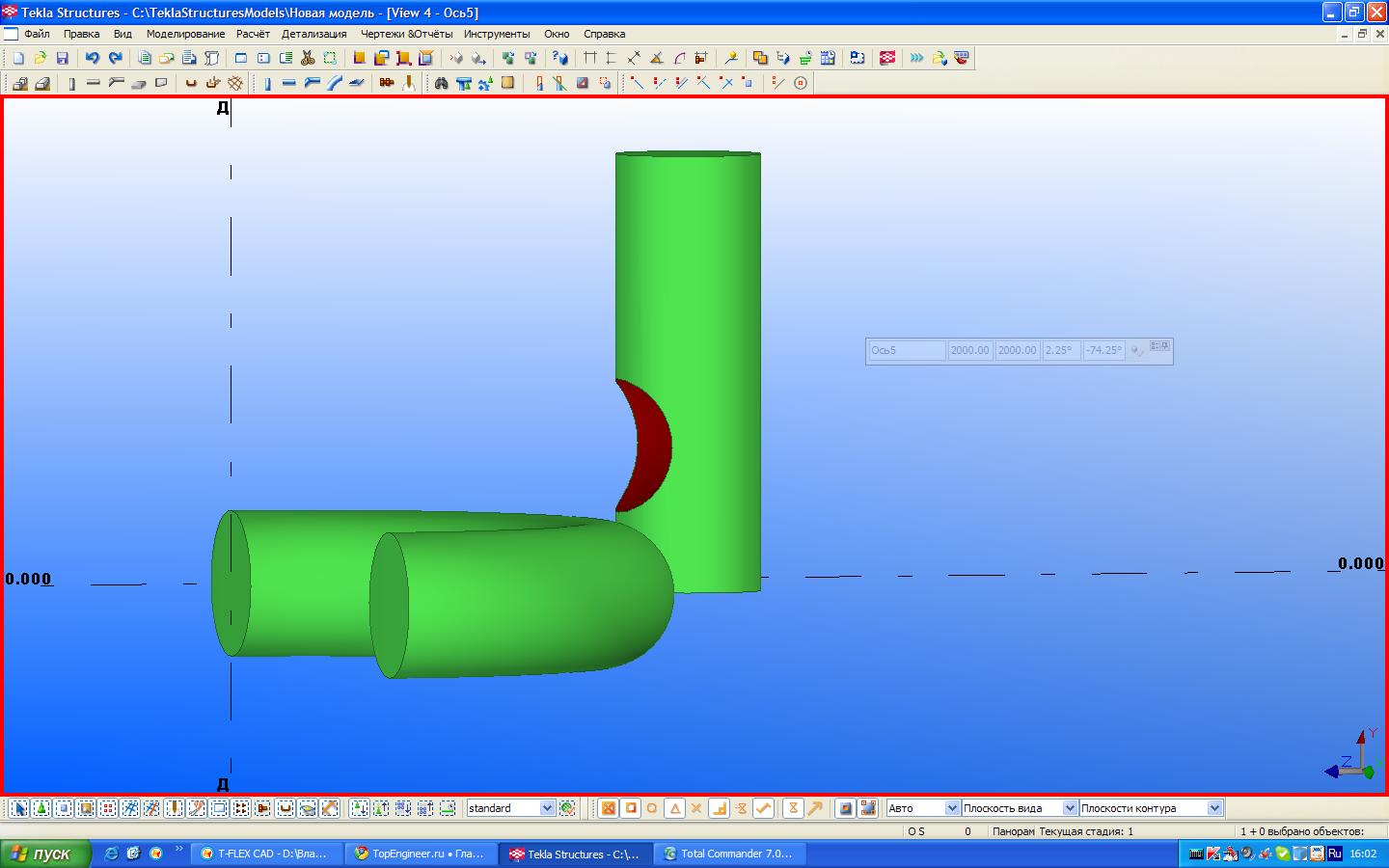Click the Redo arrow icon
This screenshot has height=868, width=1389.
[x=115, y=58]
